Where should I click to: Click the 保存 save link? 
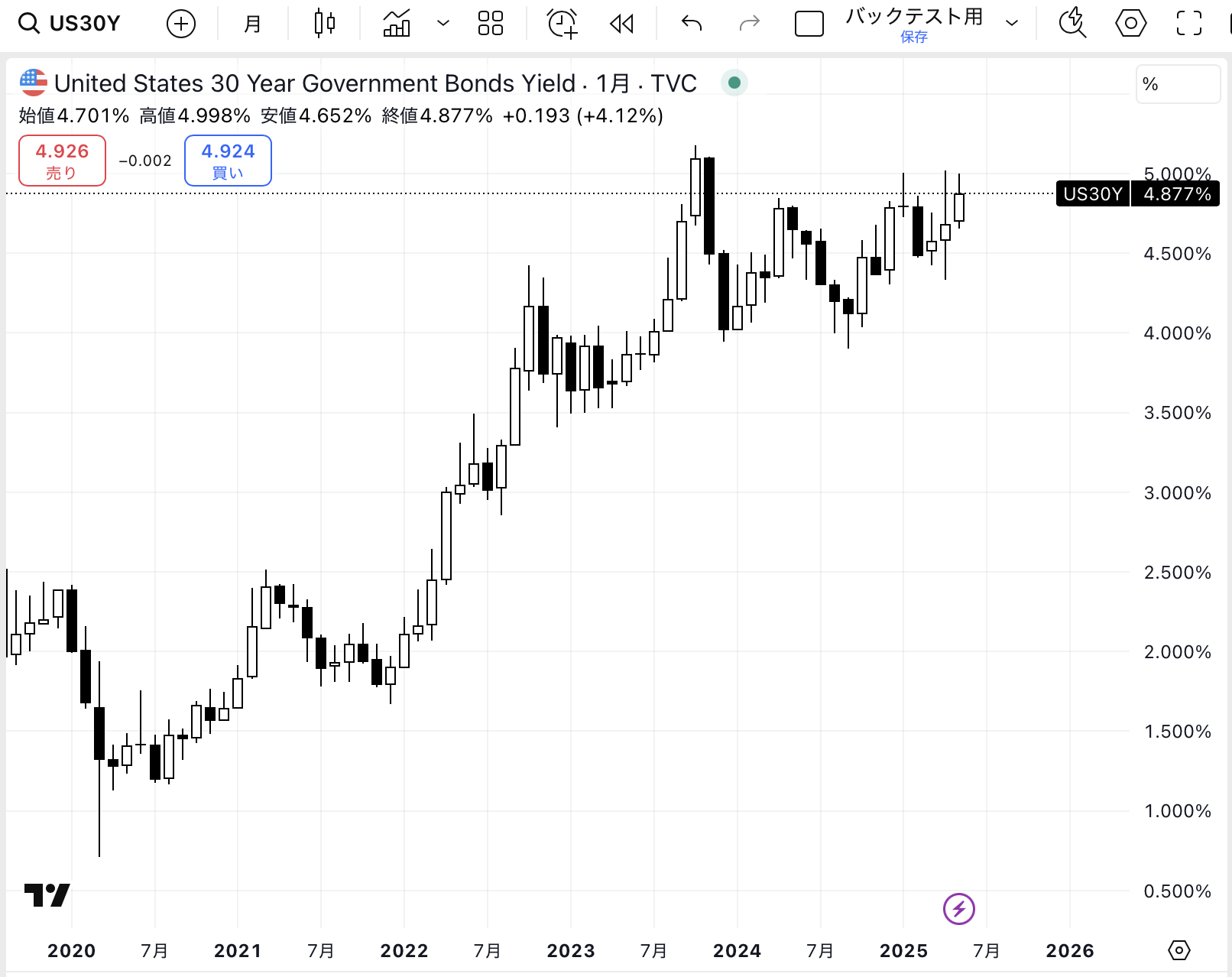pos(914,37)
